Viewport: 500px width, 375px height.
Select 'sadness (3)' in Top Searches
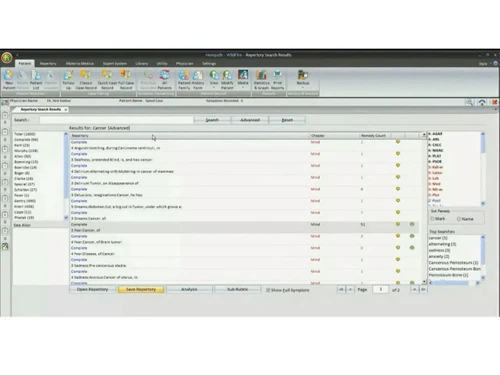(x=439, y=250)
